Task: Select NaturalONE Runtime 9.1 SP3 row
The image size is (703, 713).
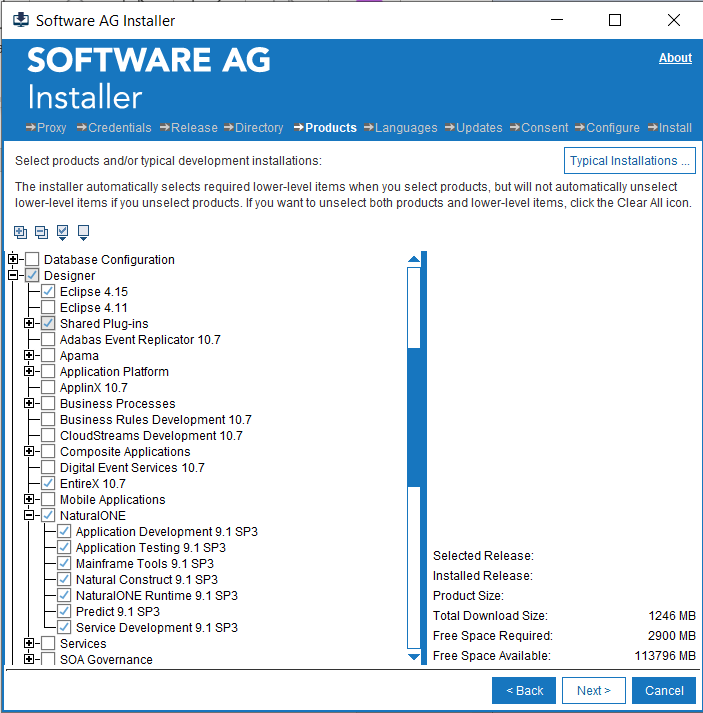Action: (157, 595)
